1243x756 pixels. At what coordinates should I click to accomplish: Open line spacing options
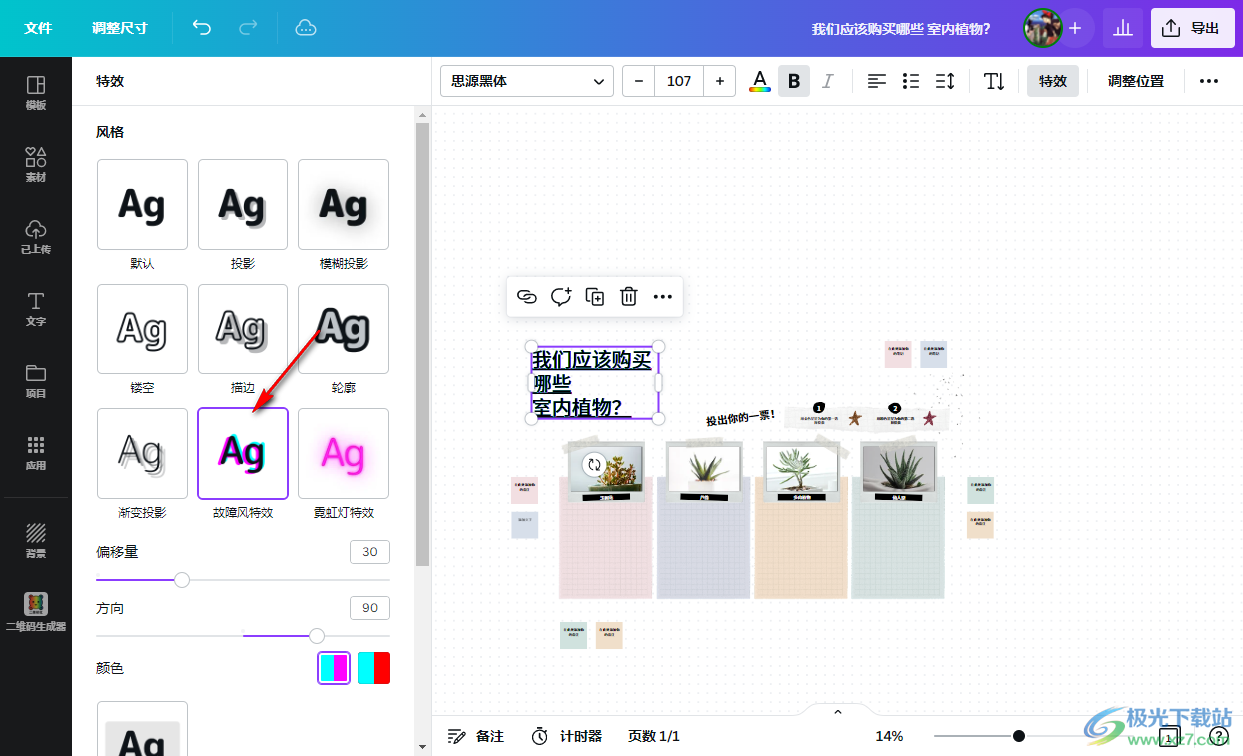tap(945, 81)
